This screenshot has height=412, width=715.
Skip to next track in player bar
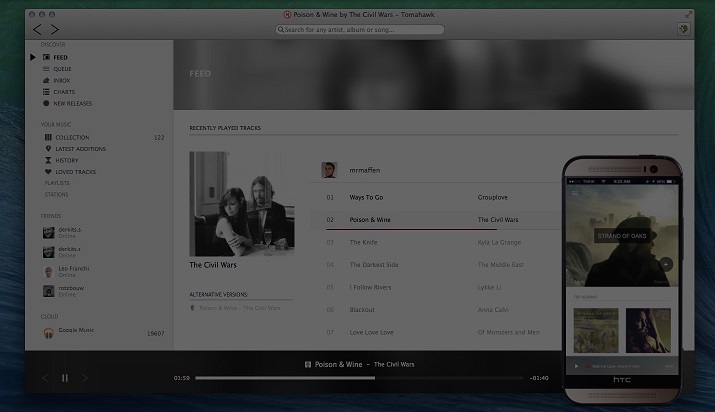point(84,378)
